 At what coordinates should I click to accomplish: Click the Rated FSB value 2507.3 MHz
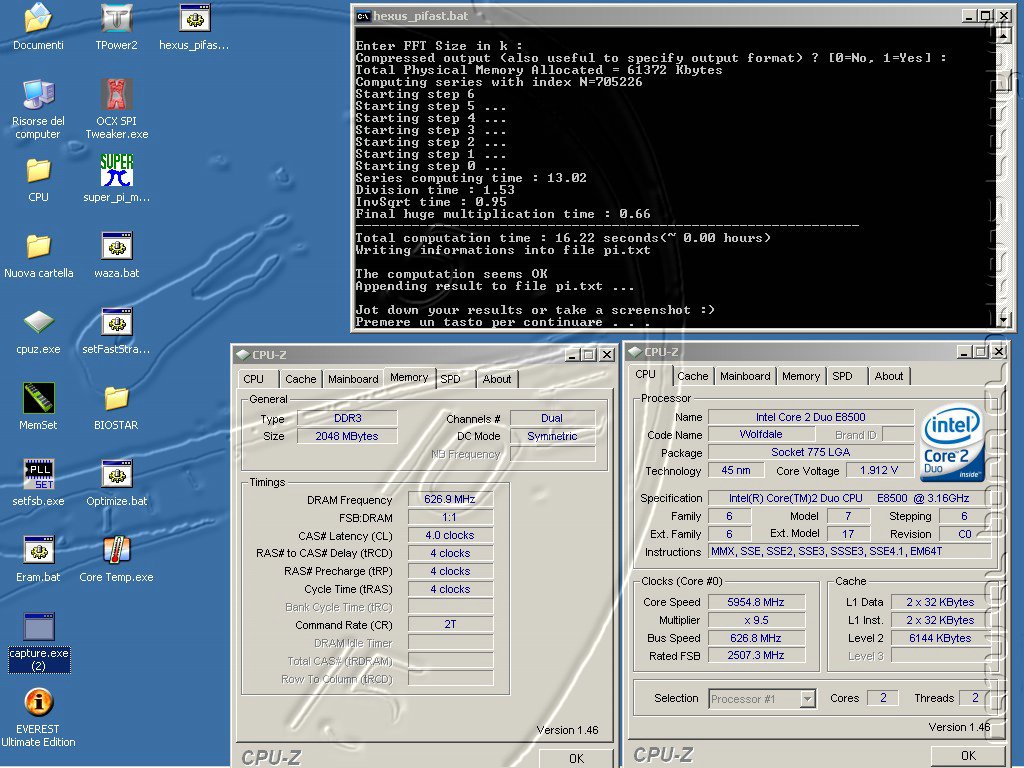click(756, 655)
